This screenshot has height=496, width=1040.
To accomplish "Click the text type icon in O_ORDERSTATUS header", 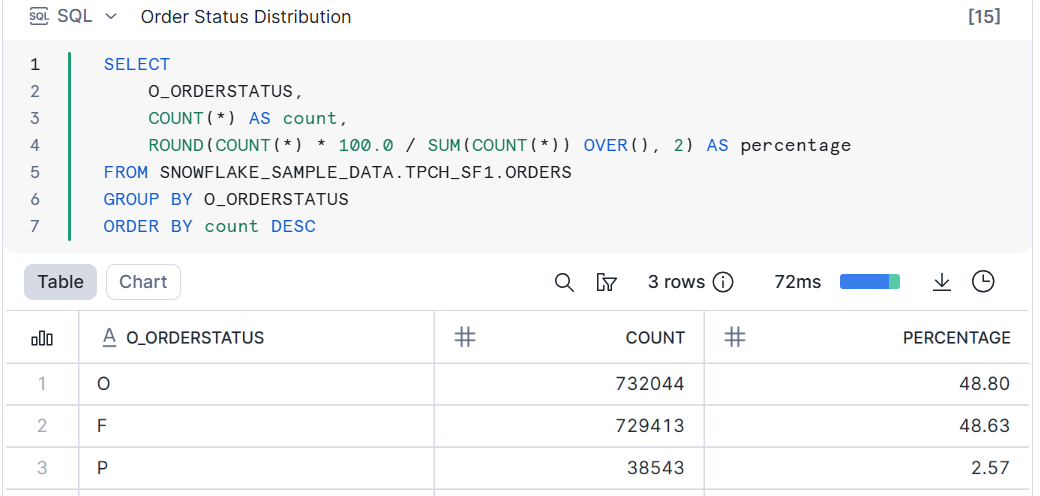I will [x=110, y=337].
